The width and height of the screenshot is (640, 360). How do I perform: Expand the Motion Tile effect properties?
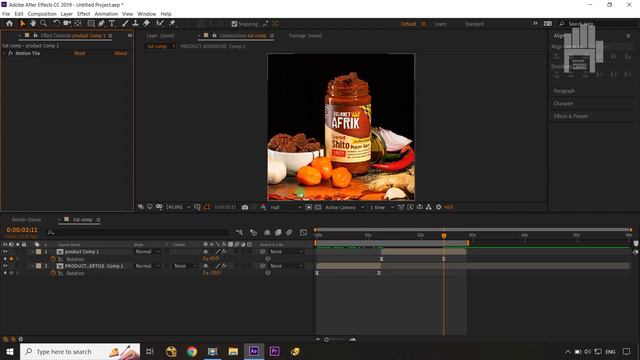4,53
